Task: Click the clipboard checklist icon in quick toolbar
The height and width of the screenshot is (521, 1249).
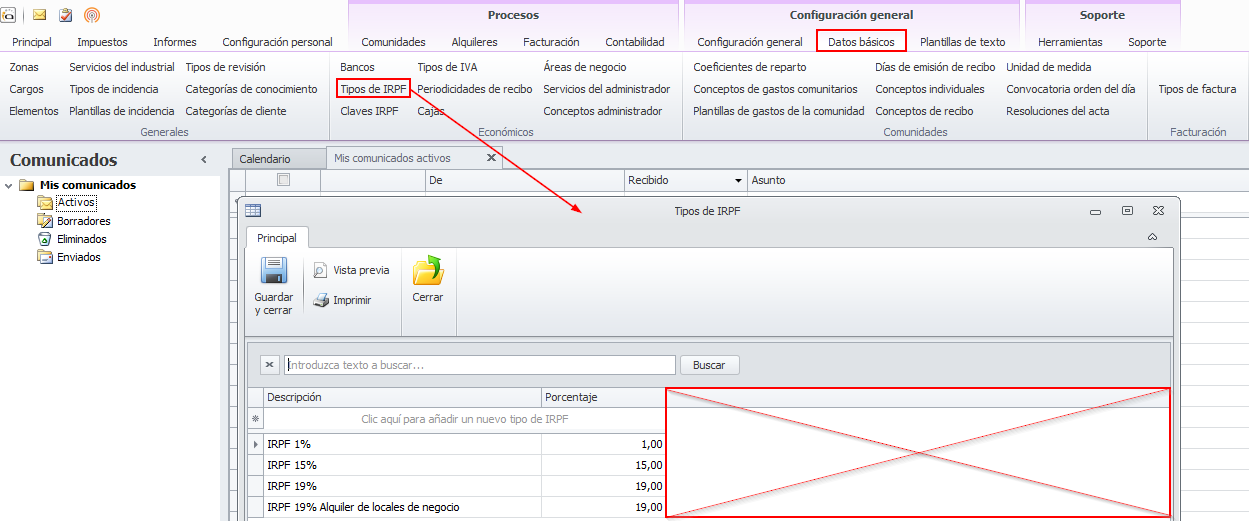Action: (66, 15)
